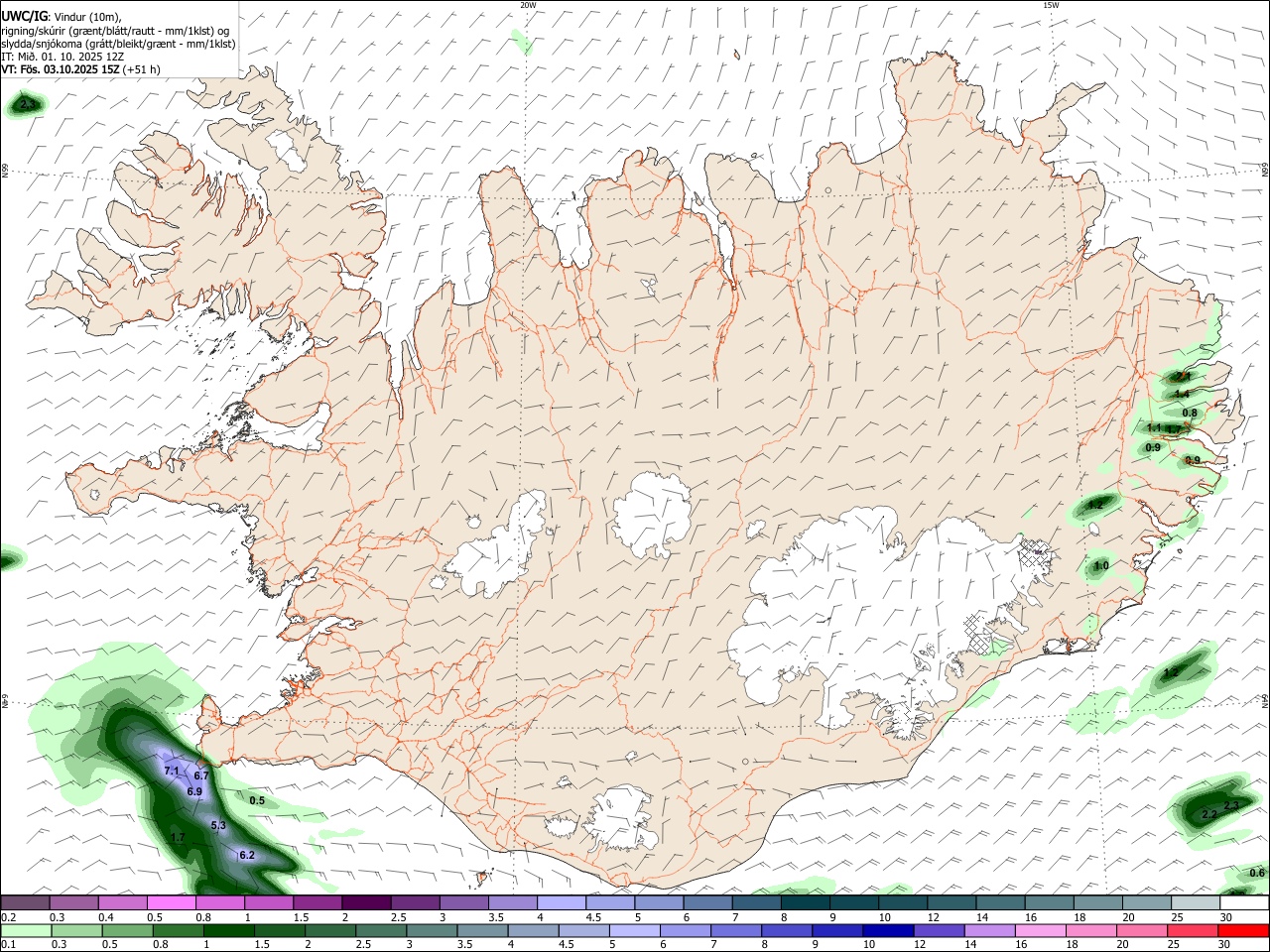Click the 0.6 value in the corner
The width and height of the screenshot is (1270, 952).
[x=1257, y=873]
